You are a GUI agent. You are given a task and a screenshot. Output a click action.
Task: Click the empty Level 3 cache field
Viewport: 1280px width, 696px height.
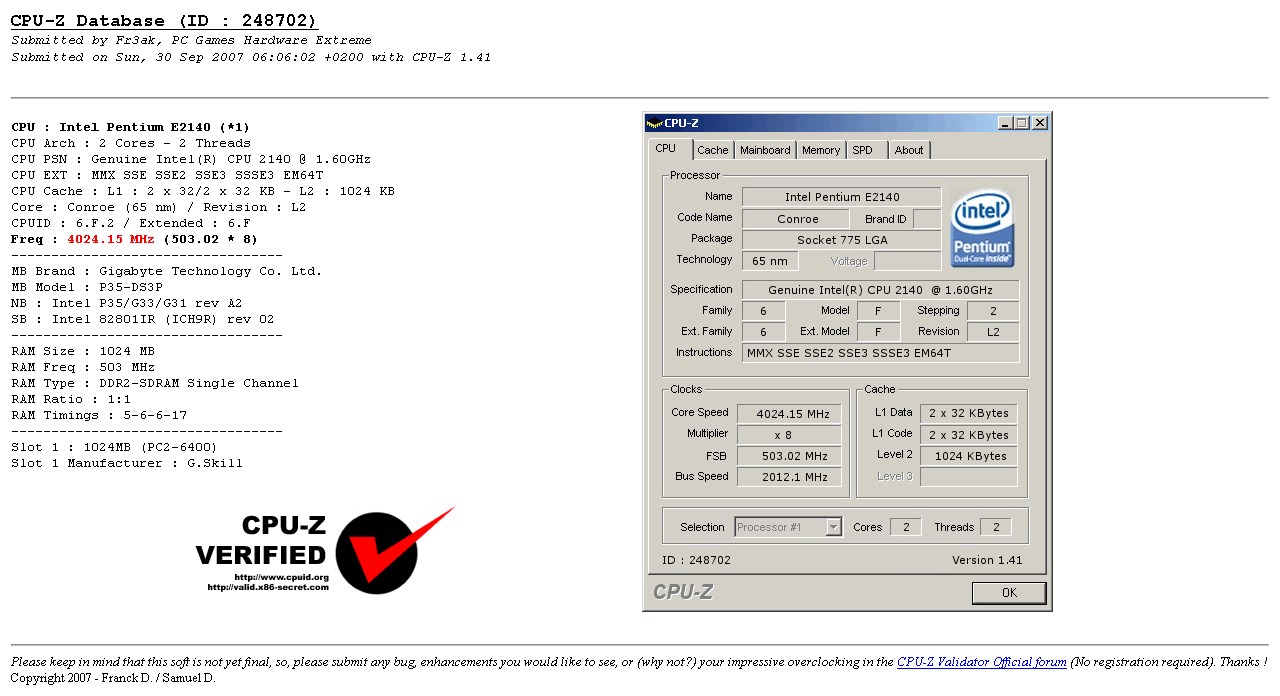tap(968, 477)
